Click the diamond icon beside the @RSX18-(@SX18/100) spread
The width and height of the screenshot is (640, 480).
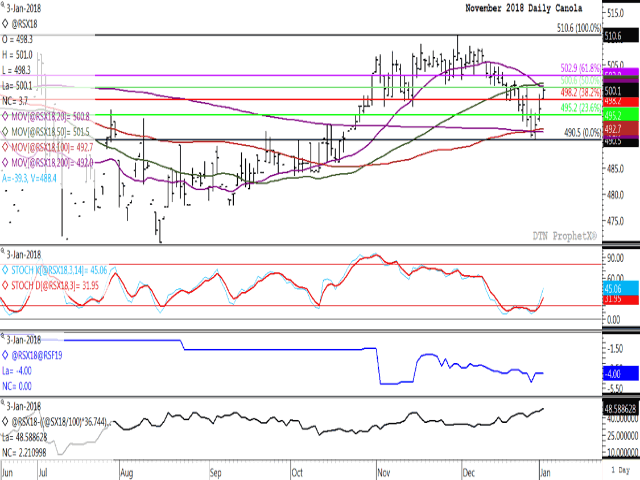pos(5,422)
